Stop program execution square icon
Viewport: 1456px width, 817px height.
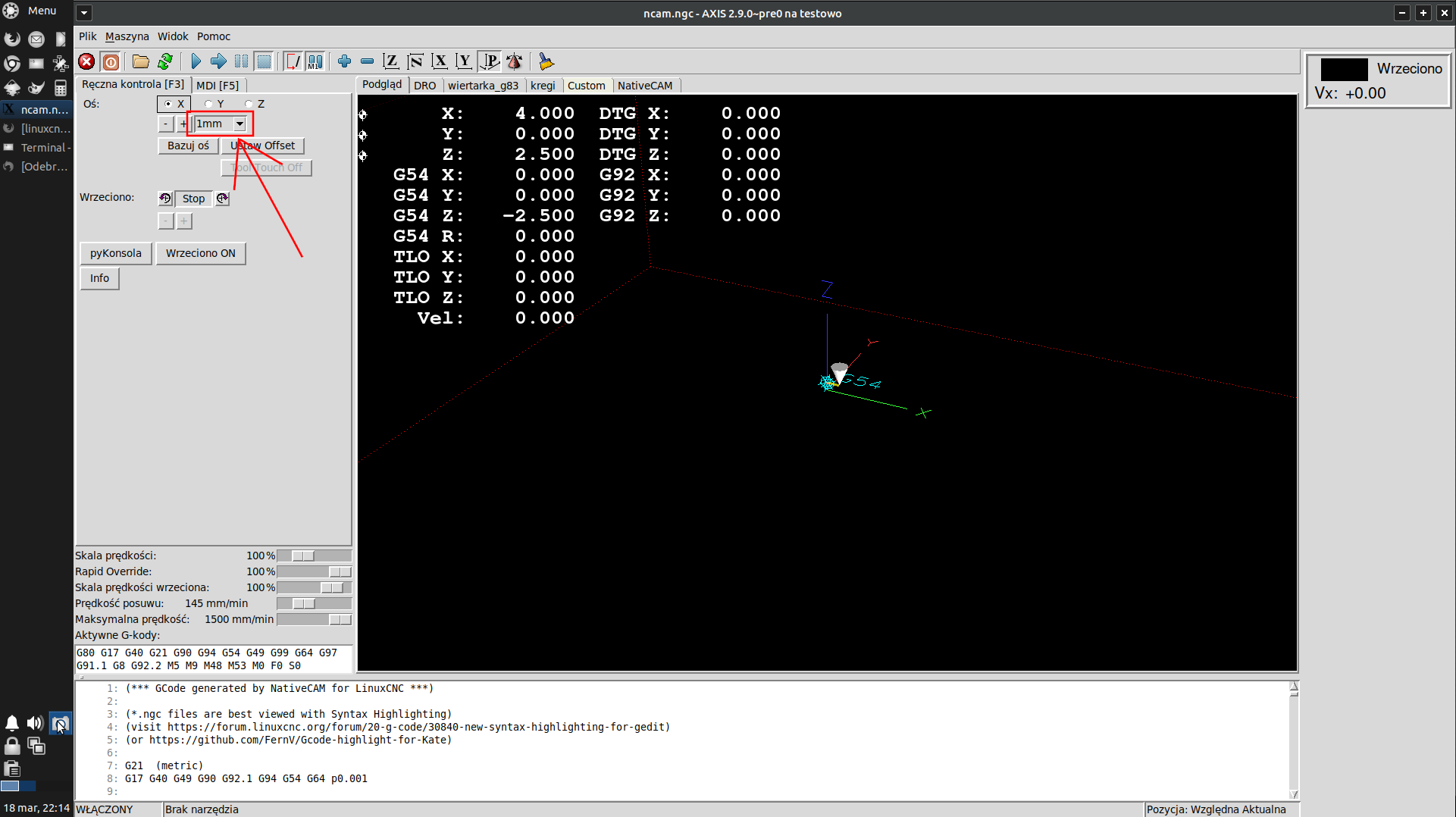(x=264, y=61)
